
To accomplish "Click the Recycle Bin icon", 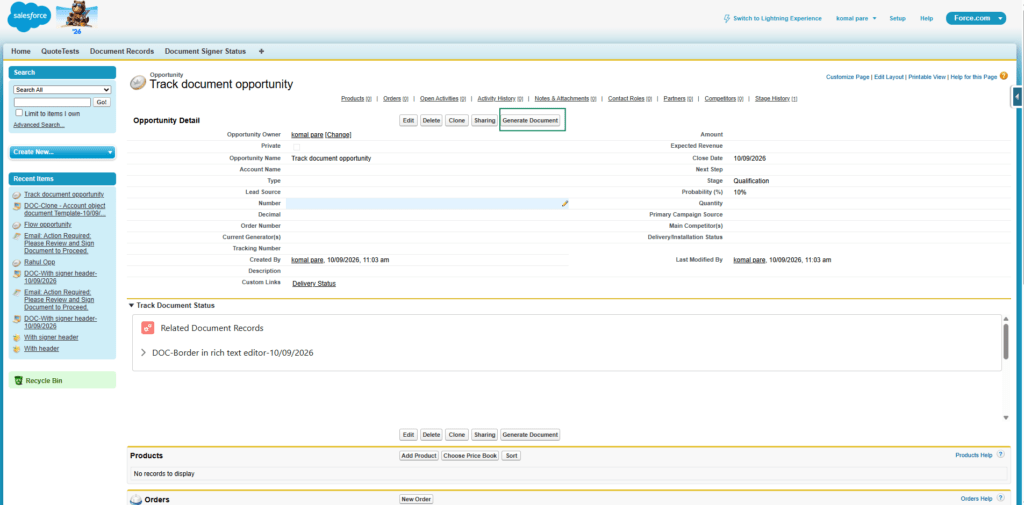I will pyautogui.click(x=19, y=380).
